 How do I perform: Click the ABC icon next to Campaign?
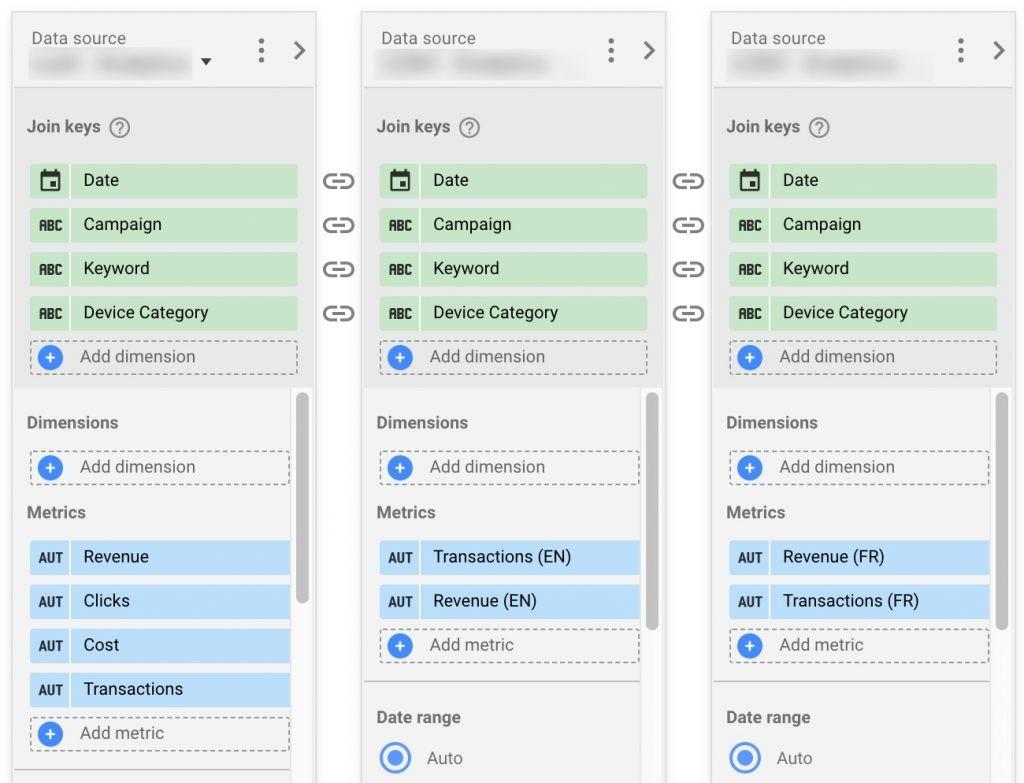point(49,224)
